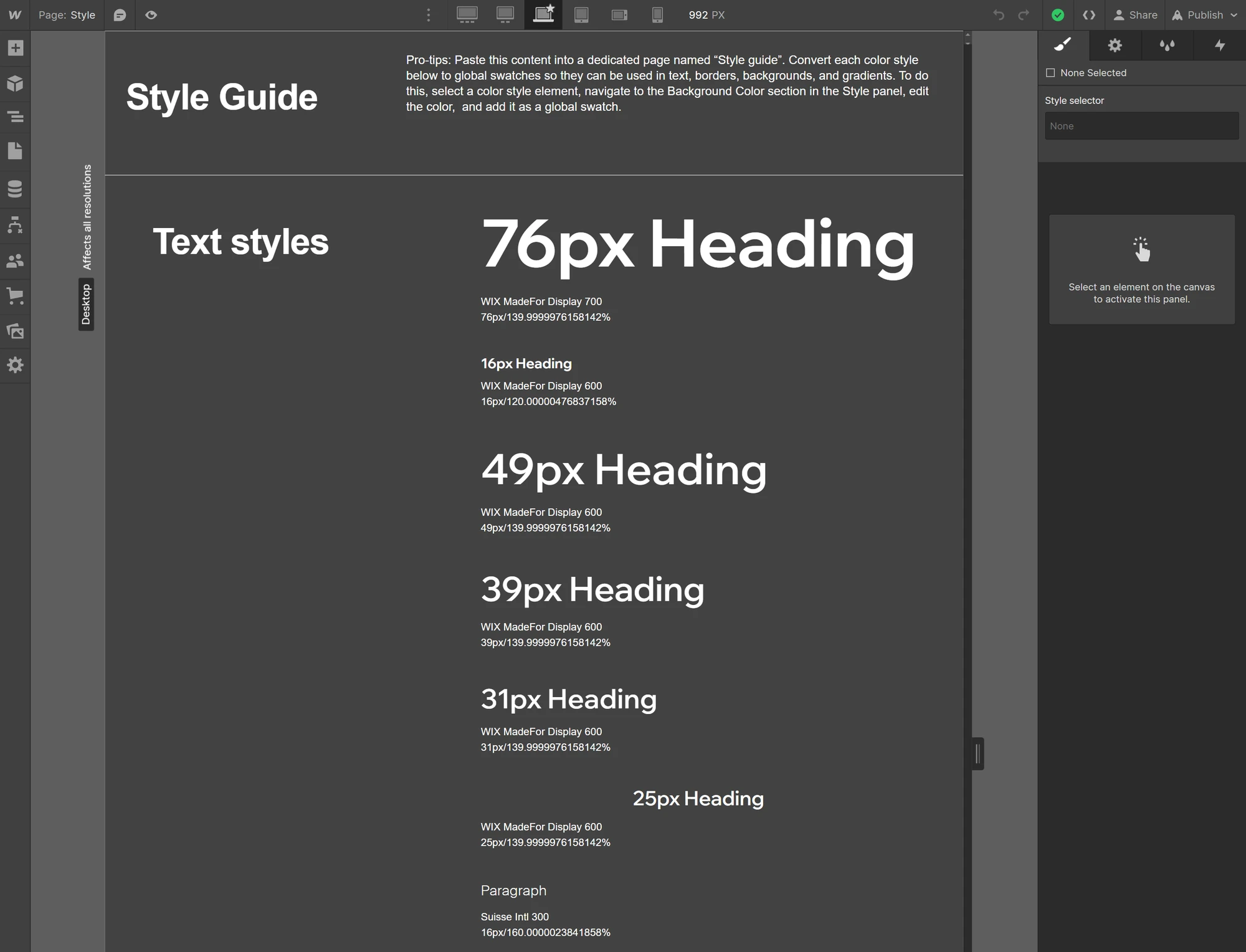Open the Add elements panel
The height and width of the screenshot is (952, 1246).
[x=15, y=48]
